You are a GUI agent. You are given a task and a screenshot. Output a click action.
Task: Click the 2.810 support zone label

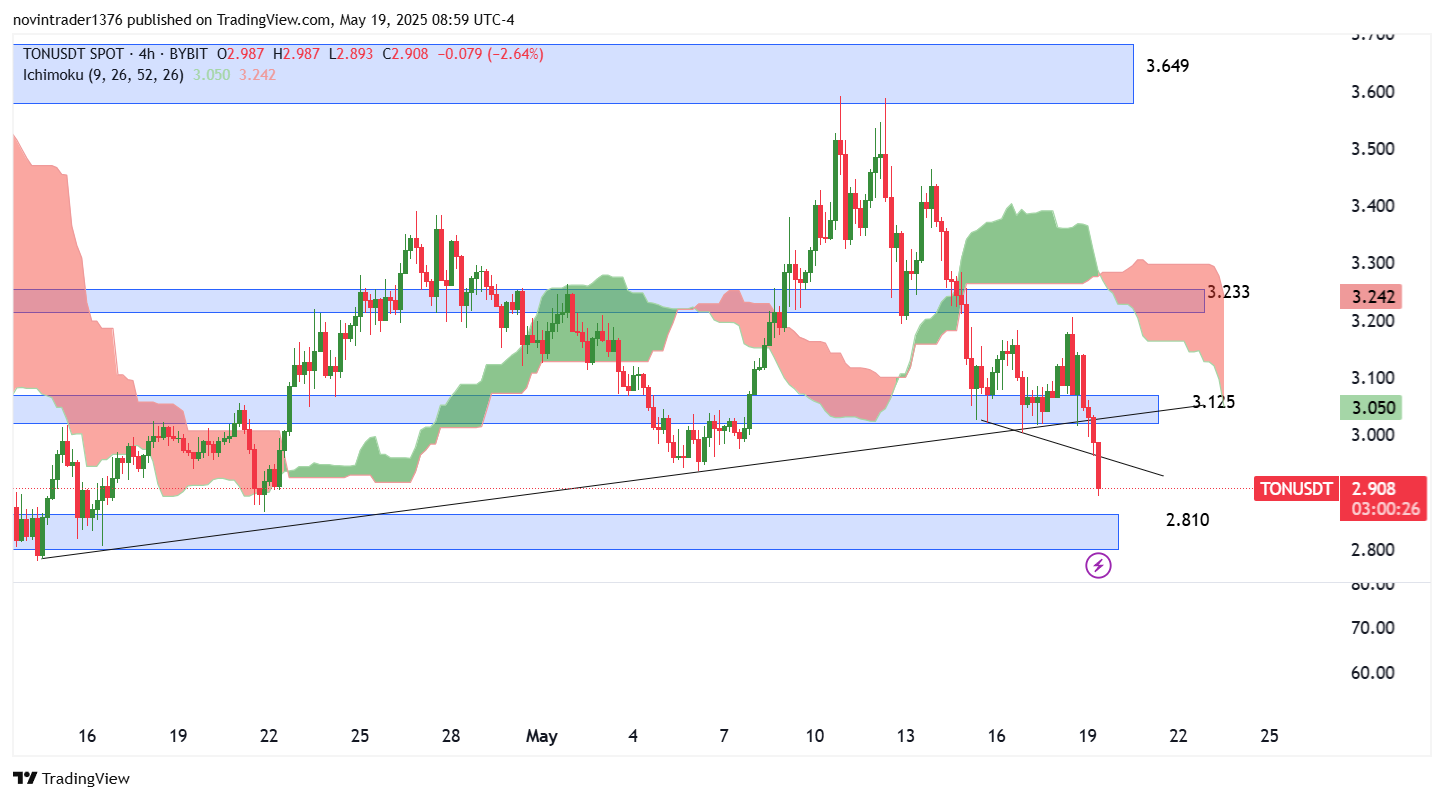point(1188,520)
